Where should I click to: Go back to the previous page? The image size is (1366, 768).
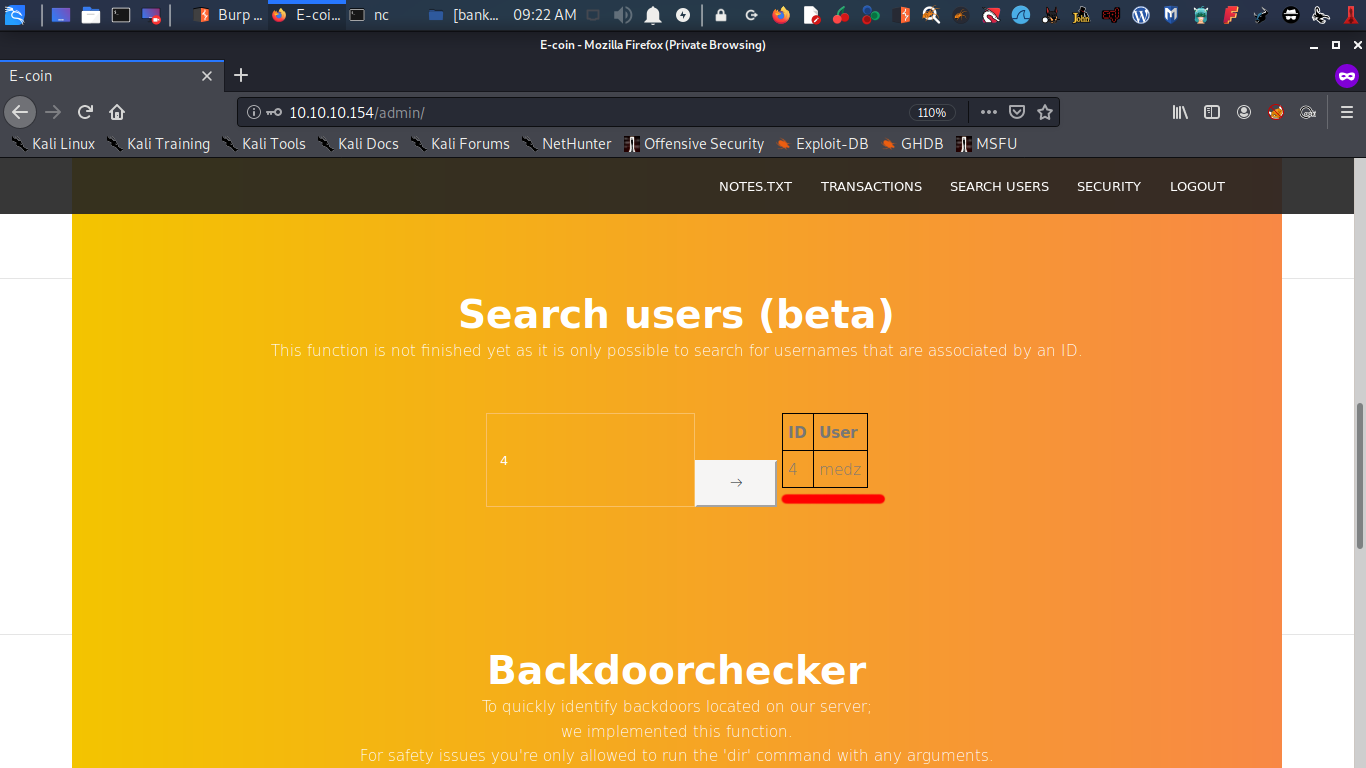pos(20,112)
